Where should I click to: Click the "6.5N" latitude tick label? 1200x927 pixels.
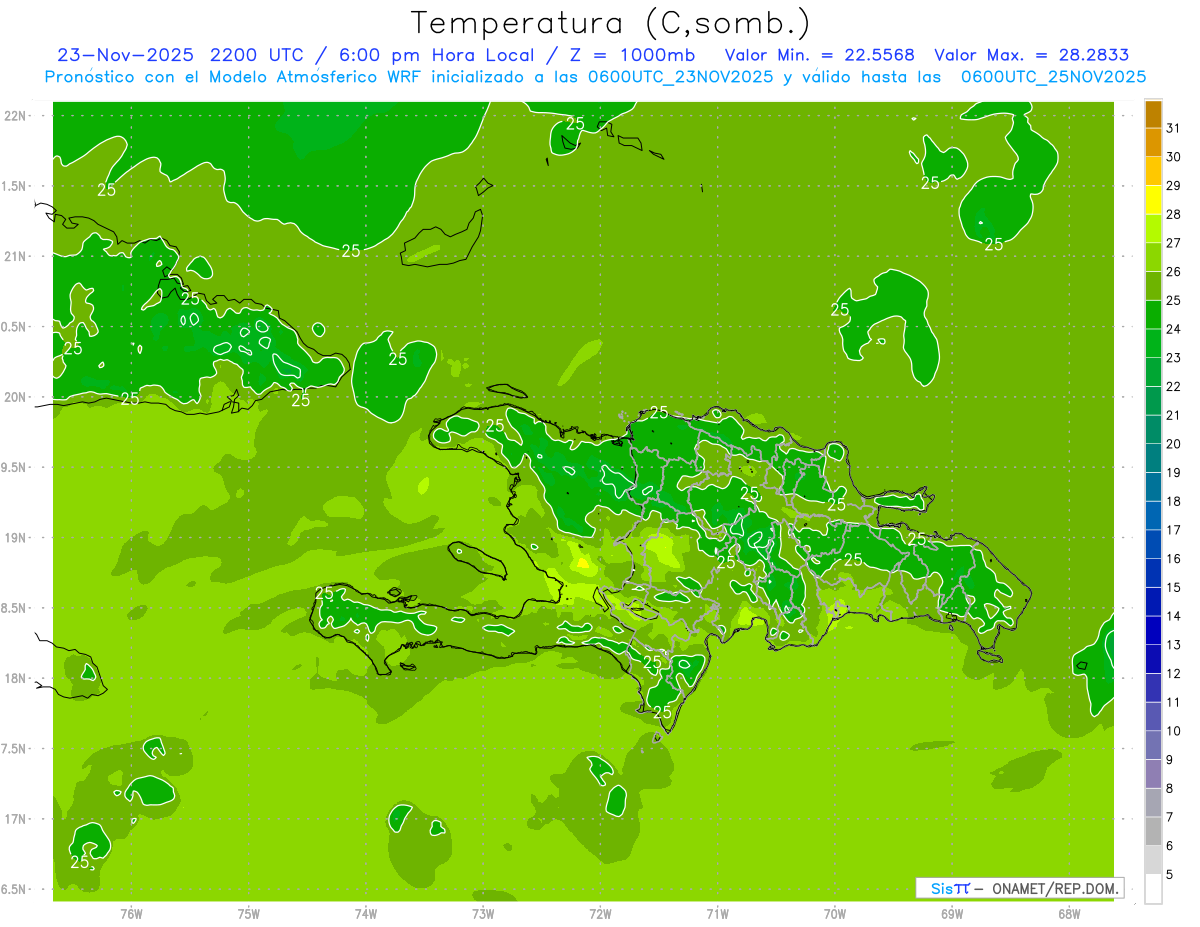point(15,889)
